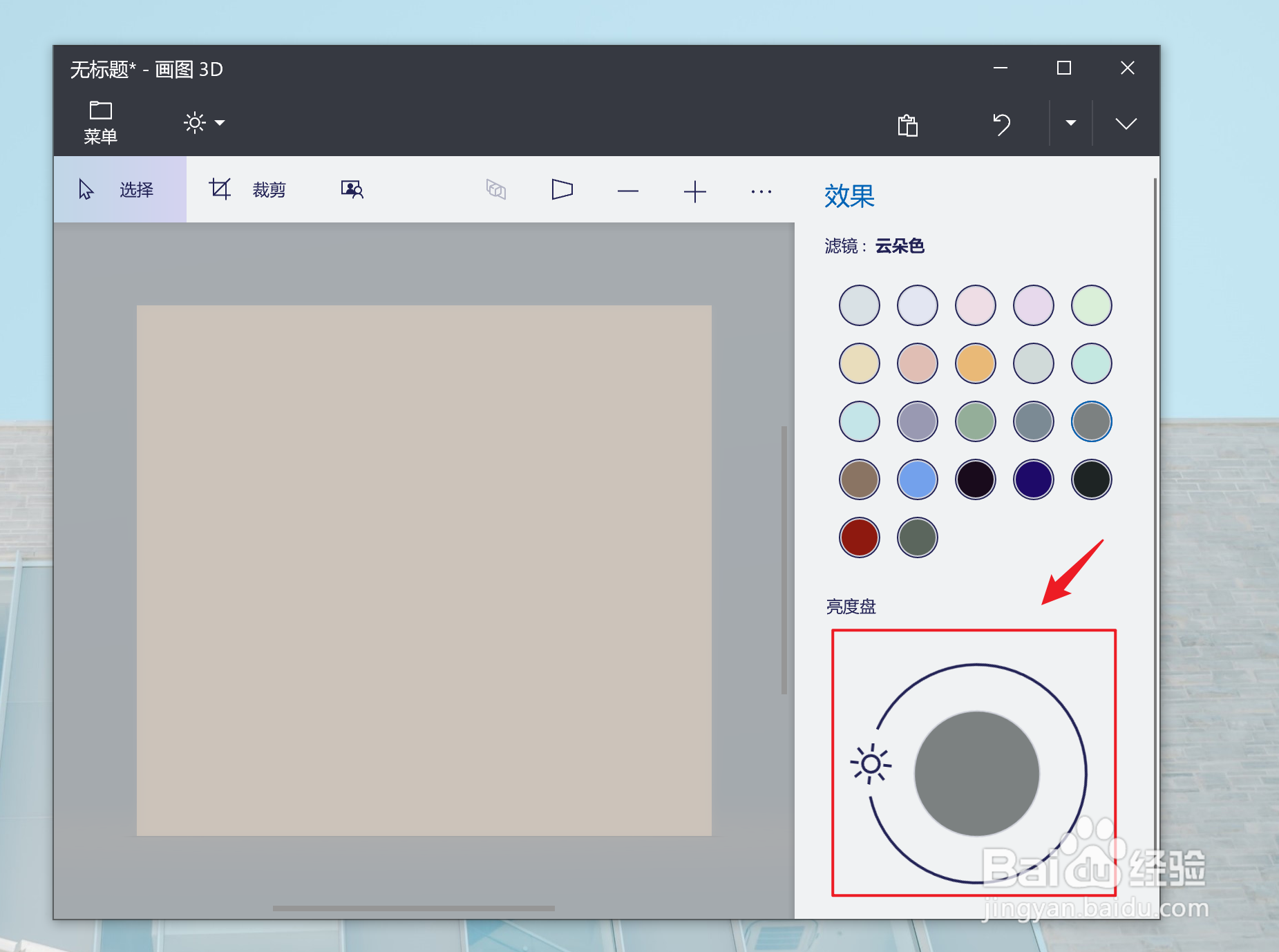The height and width of the screenshot is (952, 1279).
Task: Open the three-dot more options
Action: [x=761, y=191]
